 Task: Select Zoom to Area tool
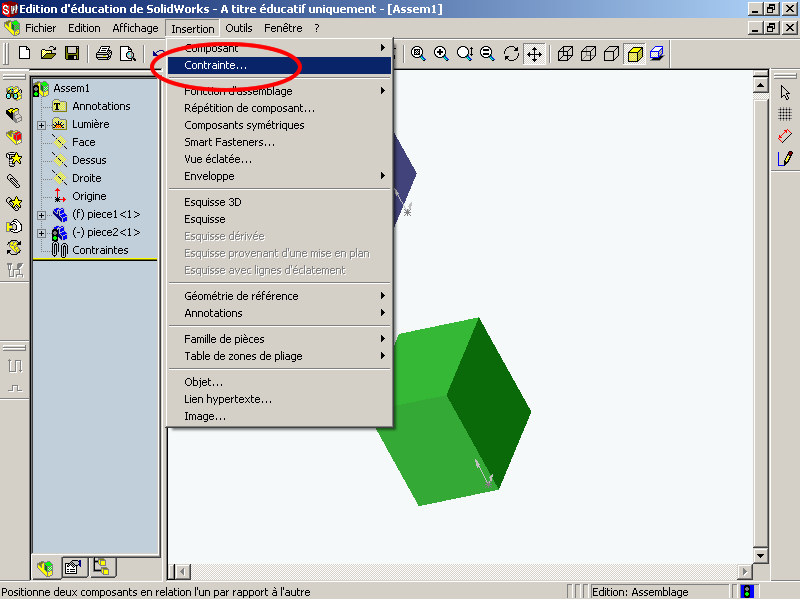(441, 53)
